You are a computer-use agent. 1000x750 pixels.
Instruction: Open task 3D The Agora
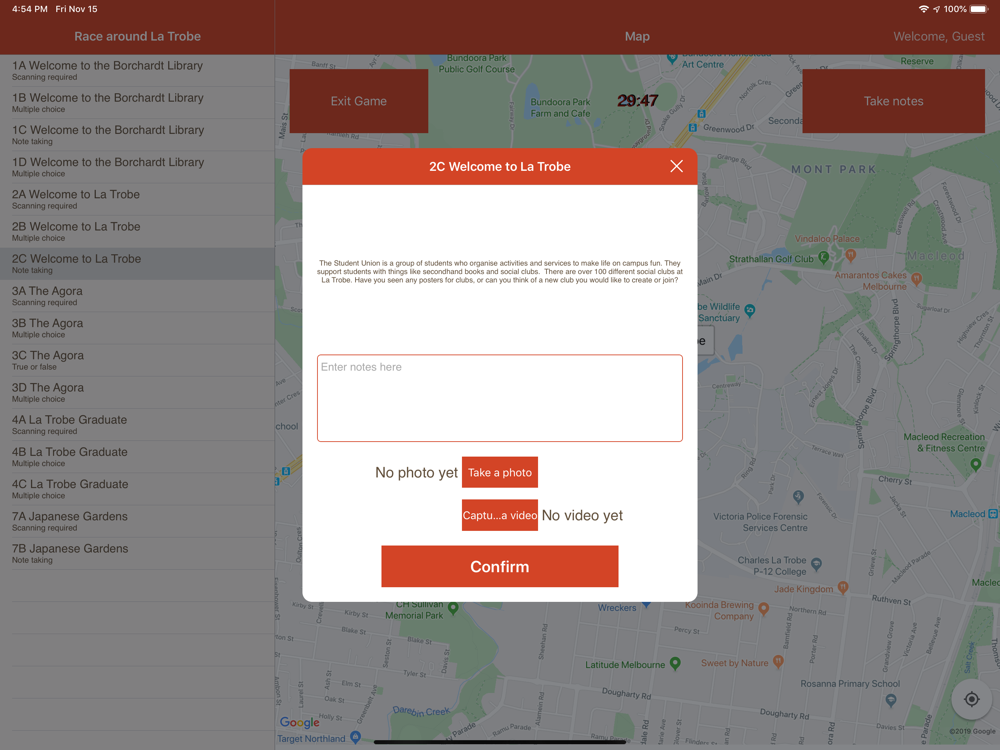[x=137, y=393]
